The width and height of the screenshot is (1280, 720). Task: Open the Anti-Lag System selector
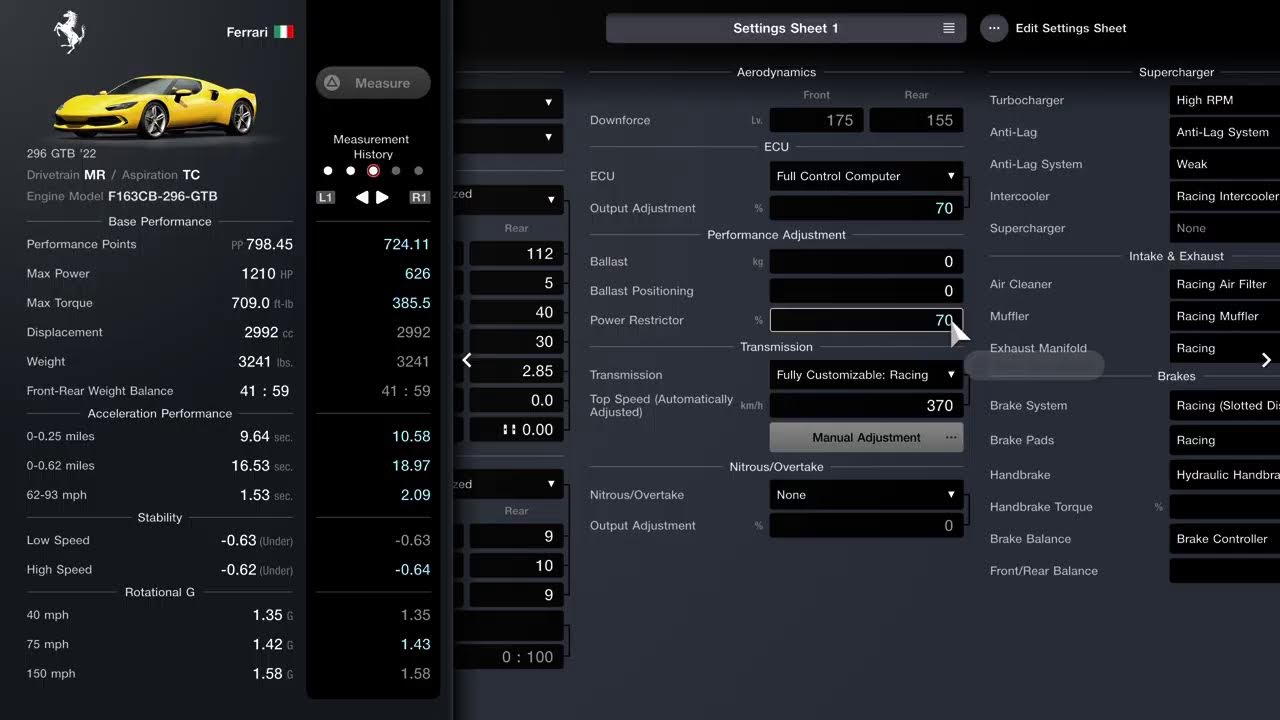coord(1225,132)
